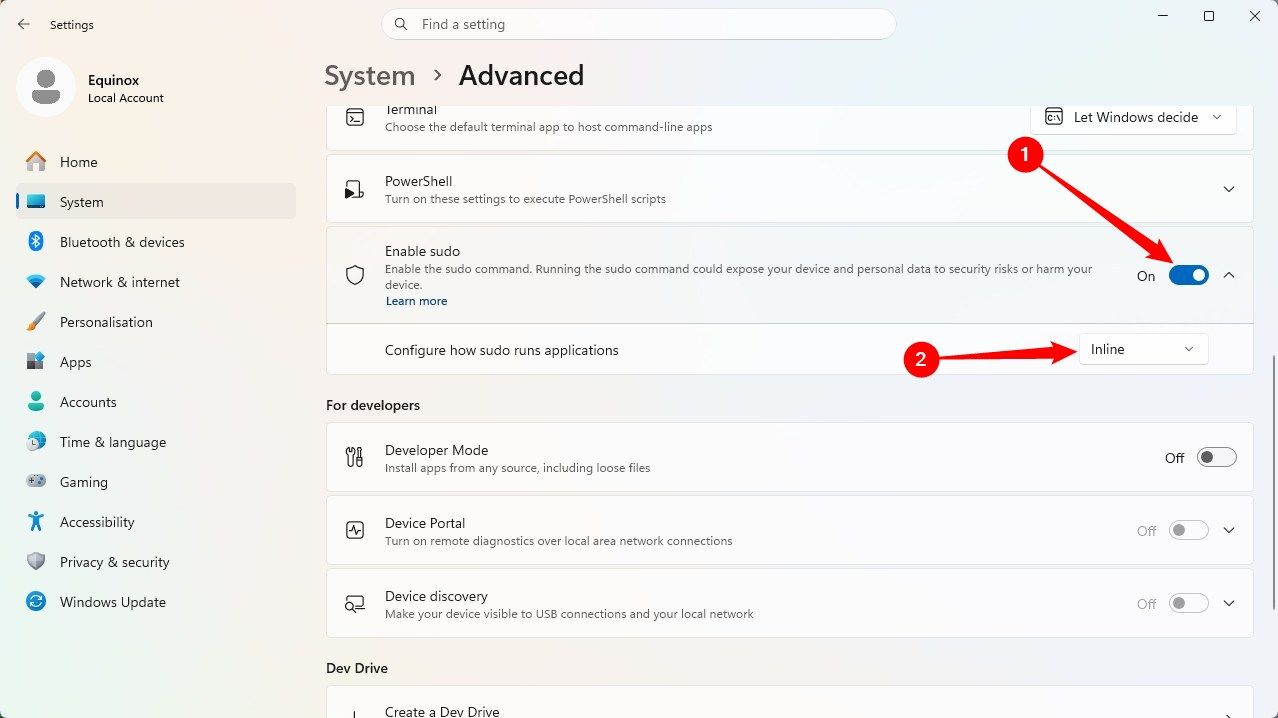Screen dimensions: 1278x718
Task: Click the Accounts person icon
Action: click(x=36, y=402)
